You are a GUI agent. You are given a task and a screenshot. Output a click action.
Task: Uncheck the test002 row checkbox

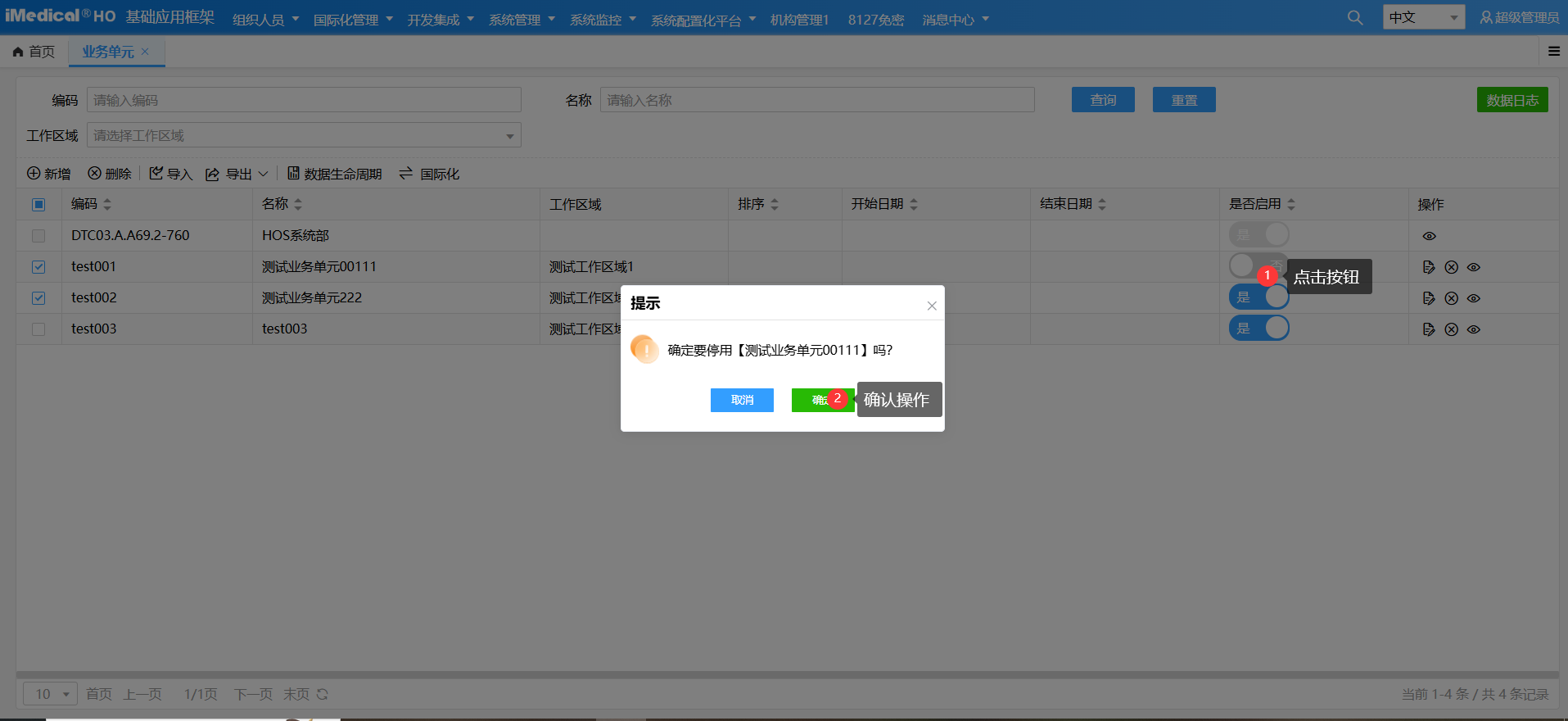[38, 298]
